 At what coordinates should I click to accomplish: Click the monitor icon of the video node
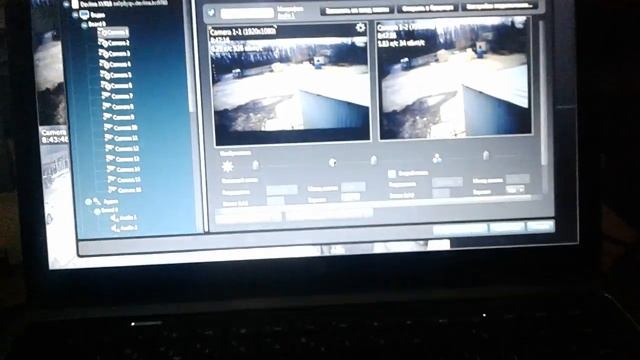[x=84, y=15]
